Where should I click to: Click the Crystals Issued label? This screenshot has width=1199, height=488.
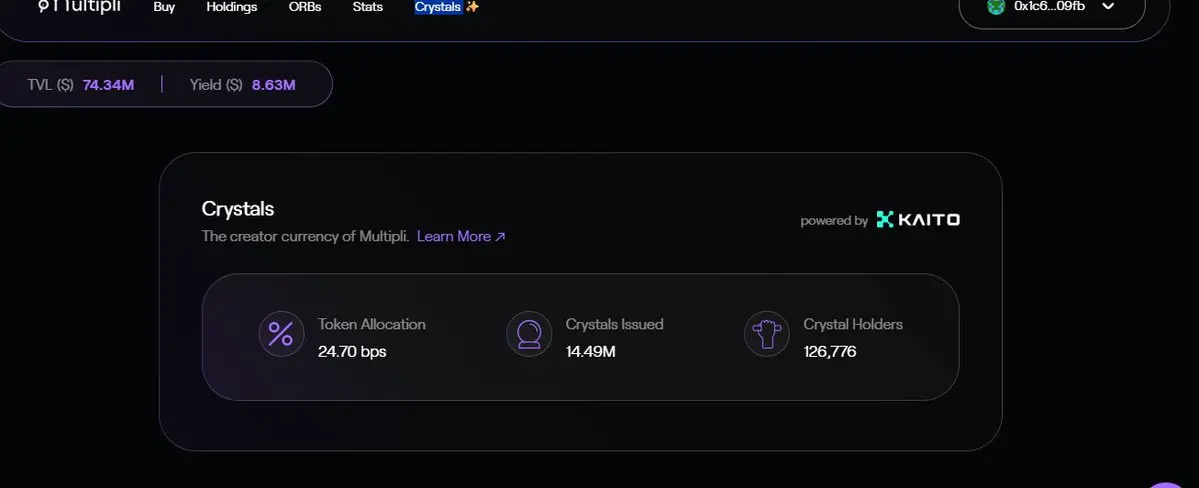point(615,324)
